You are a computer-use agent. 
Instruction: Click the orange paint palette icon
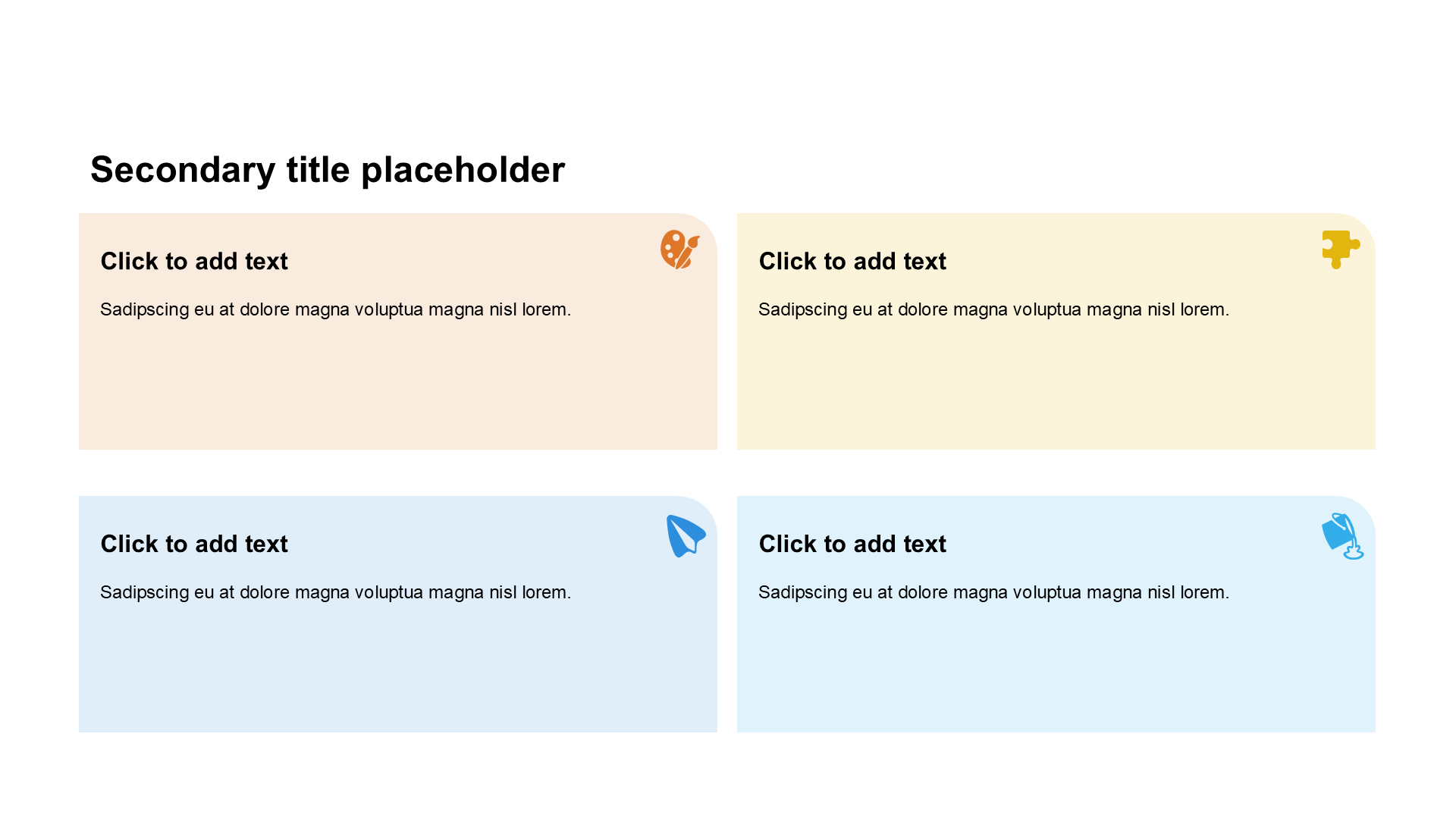coord(679,249)
